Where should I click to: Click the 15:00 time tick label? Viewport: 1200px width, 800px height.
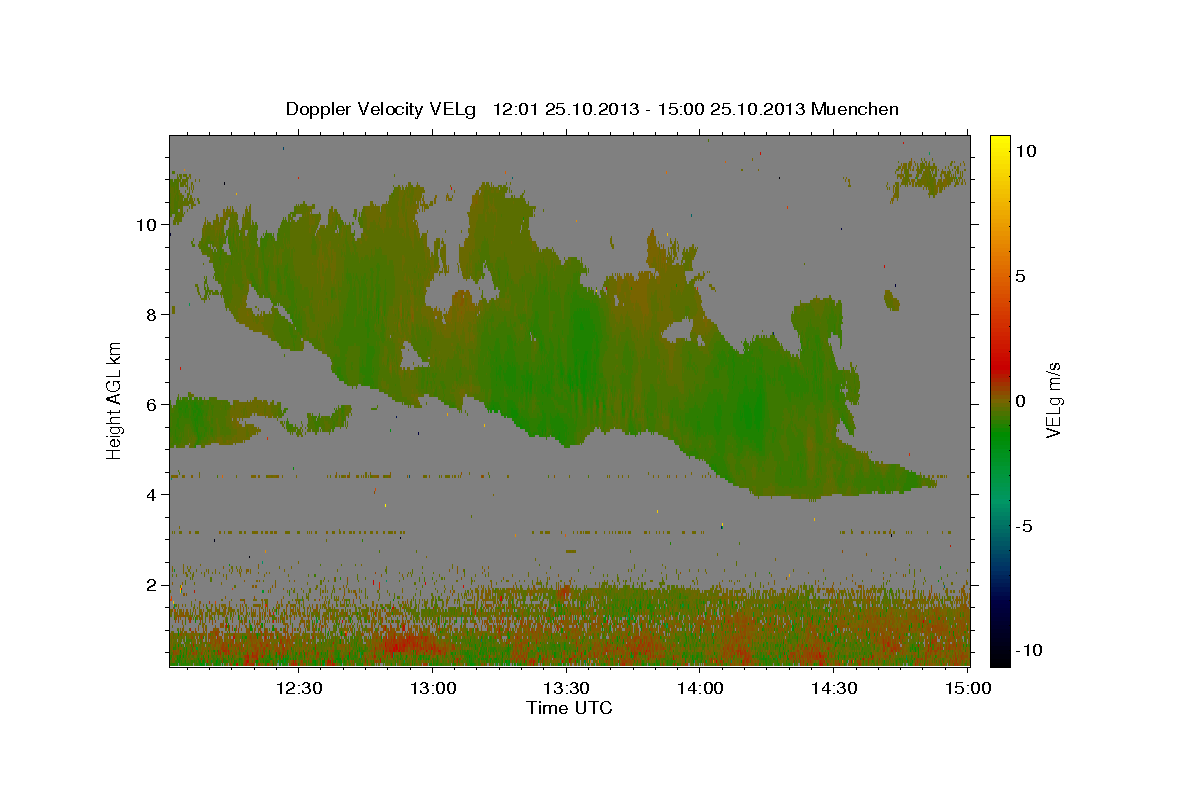(967, 688)
